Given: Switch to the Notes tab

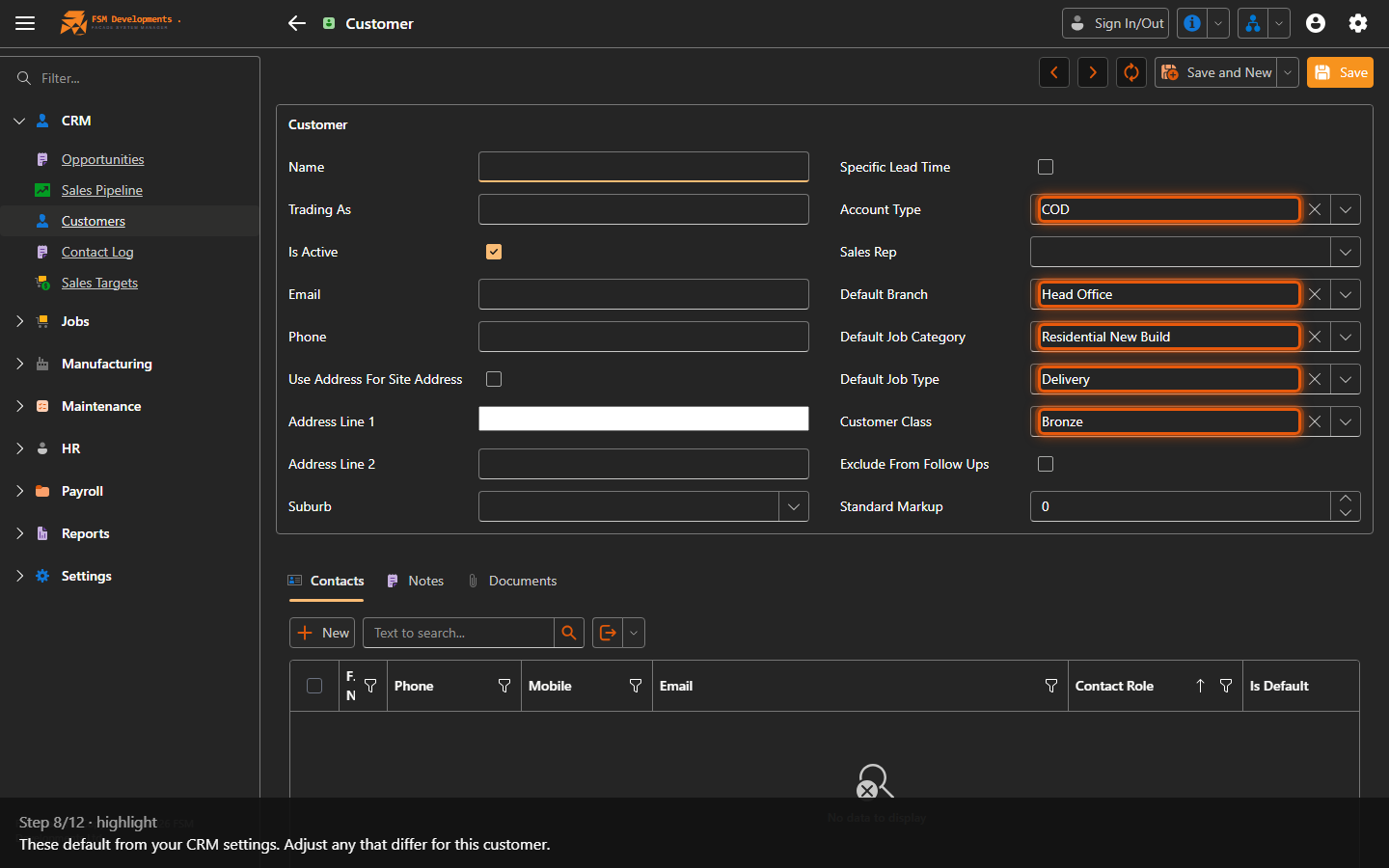Looking at the screenshot, I should pos(416,581).
